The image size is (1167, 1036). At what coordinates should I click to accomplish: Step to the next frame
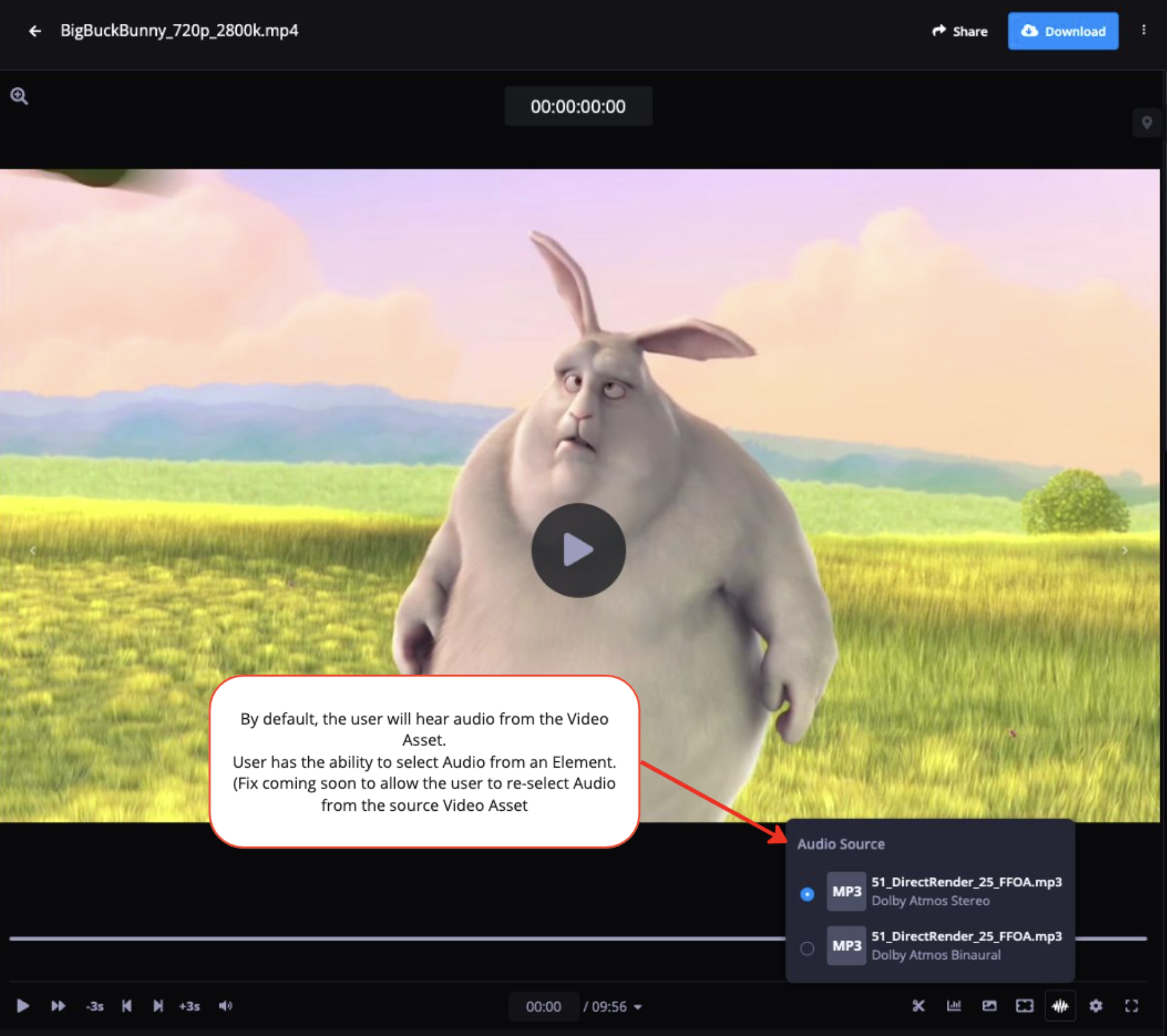click(158, 1006)
